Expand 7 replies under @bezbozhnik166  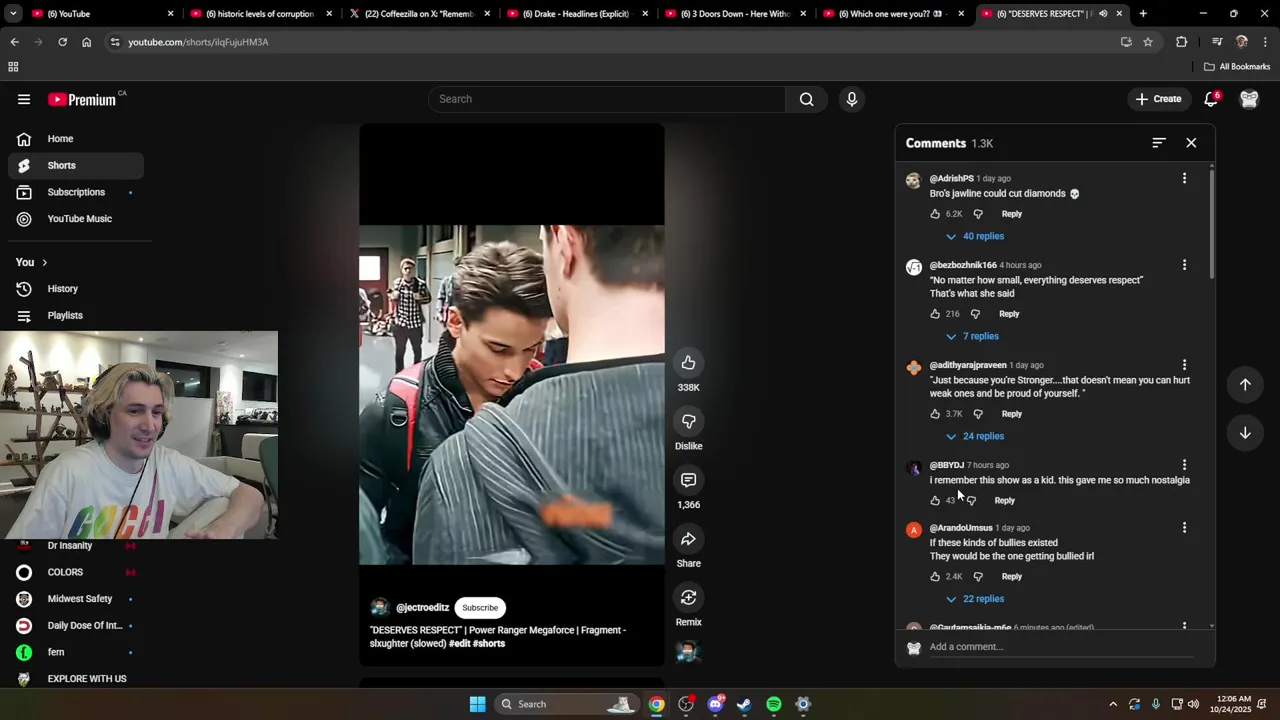pyautogui.click(x=972, y=336)
